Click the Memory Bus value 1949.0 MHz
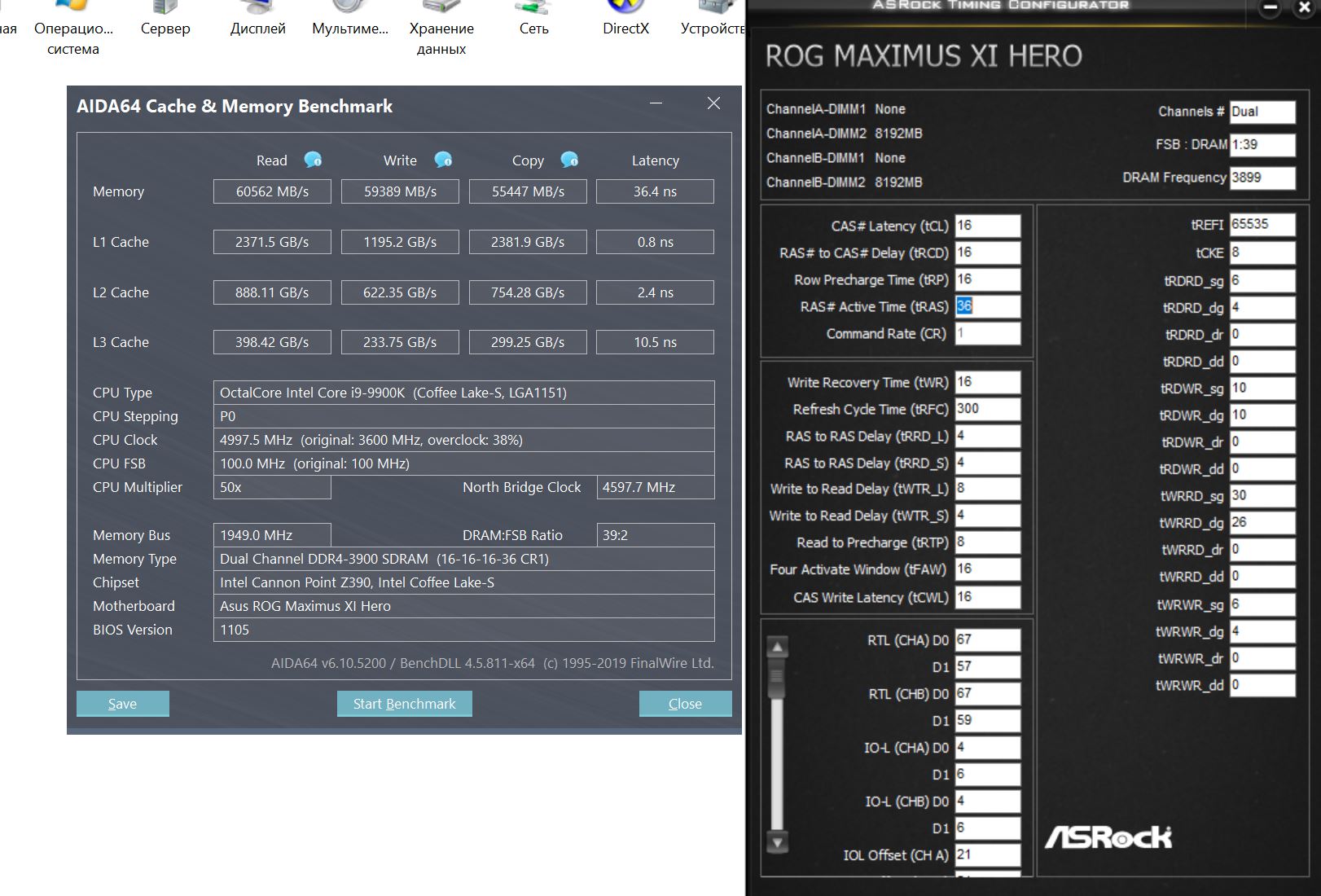Viewport: 1321px width, 896px height. [272, 535]
